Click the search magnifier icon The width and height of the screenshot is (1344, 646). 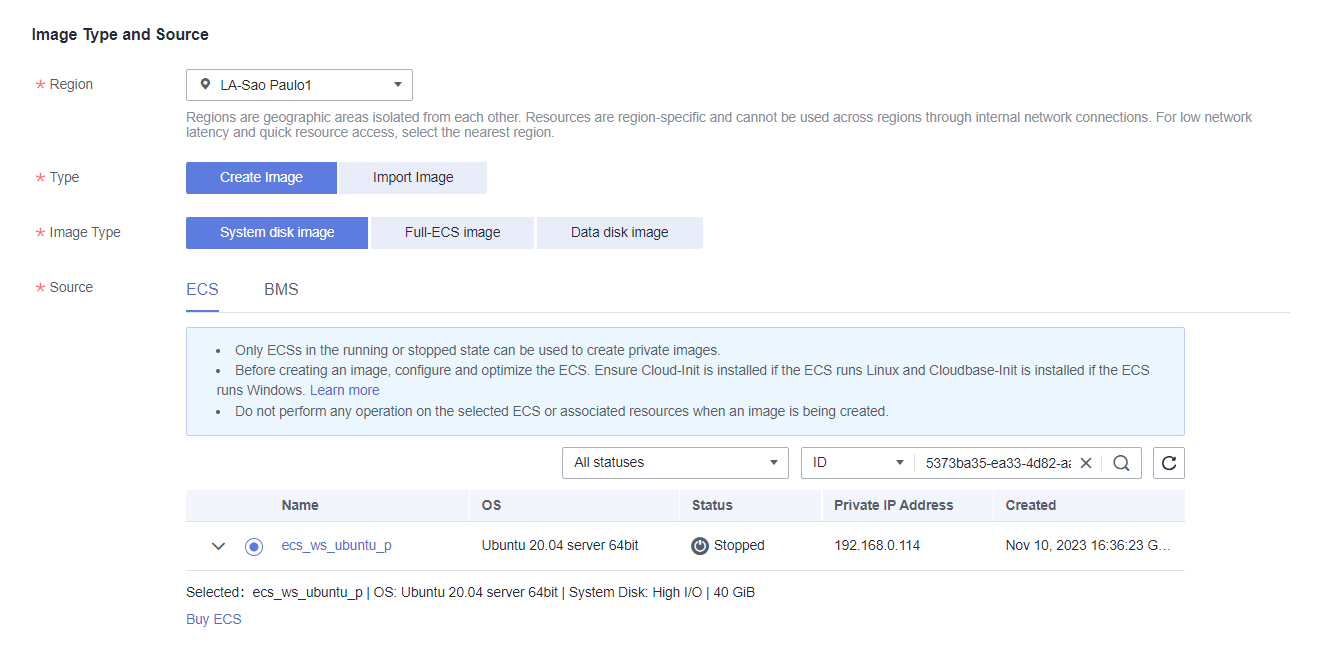1121,463
